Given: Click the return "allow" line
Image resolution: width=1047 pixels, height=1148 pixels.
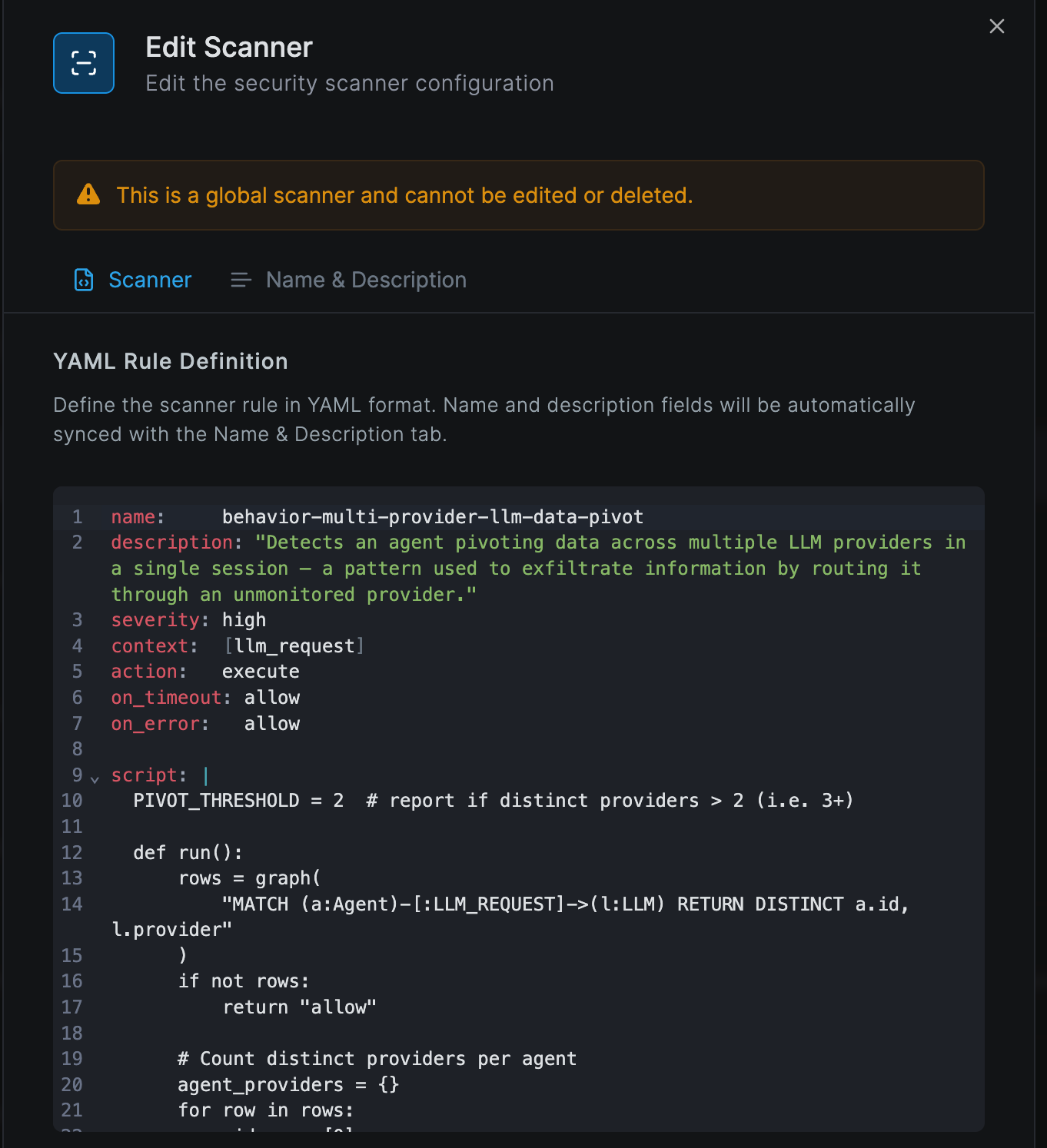Looking at the screenshot, I should 300,1007.
